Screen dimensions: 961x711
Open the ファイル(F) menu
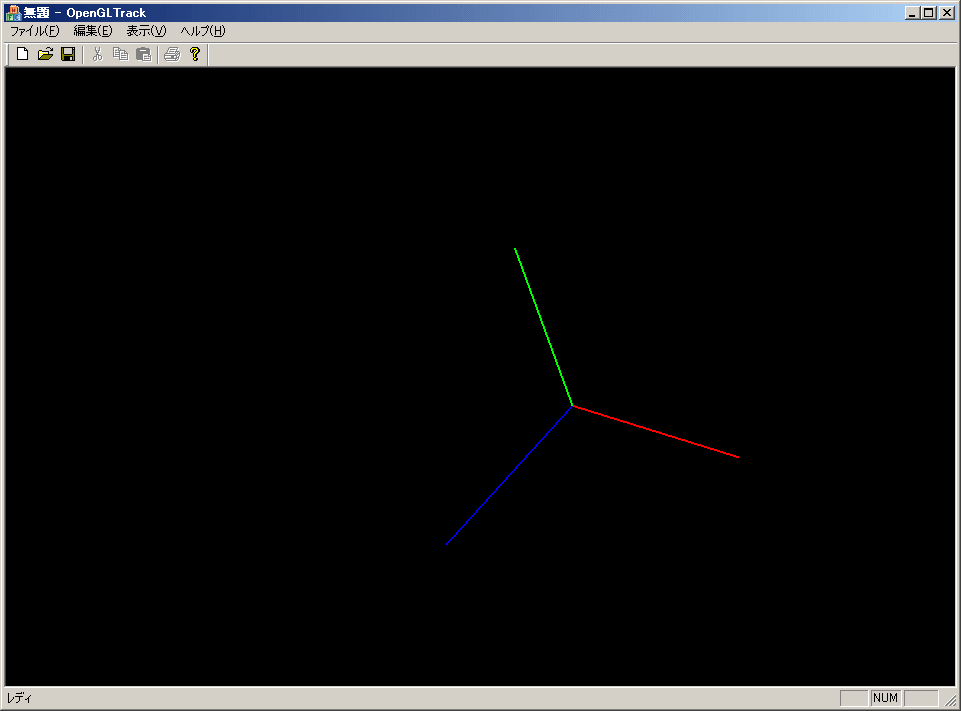click(x=35, y=31)
